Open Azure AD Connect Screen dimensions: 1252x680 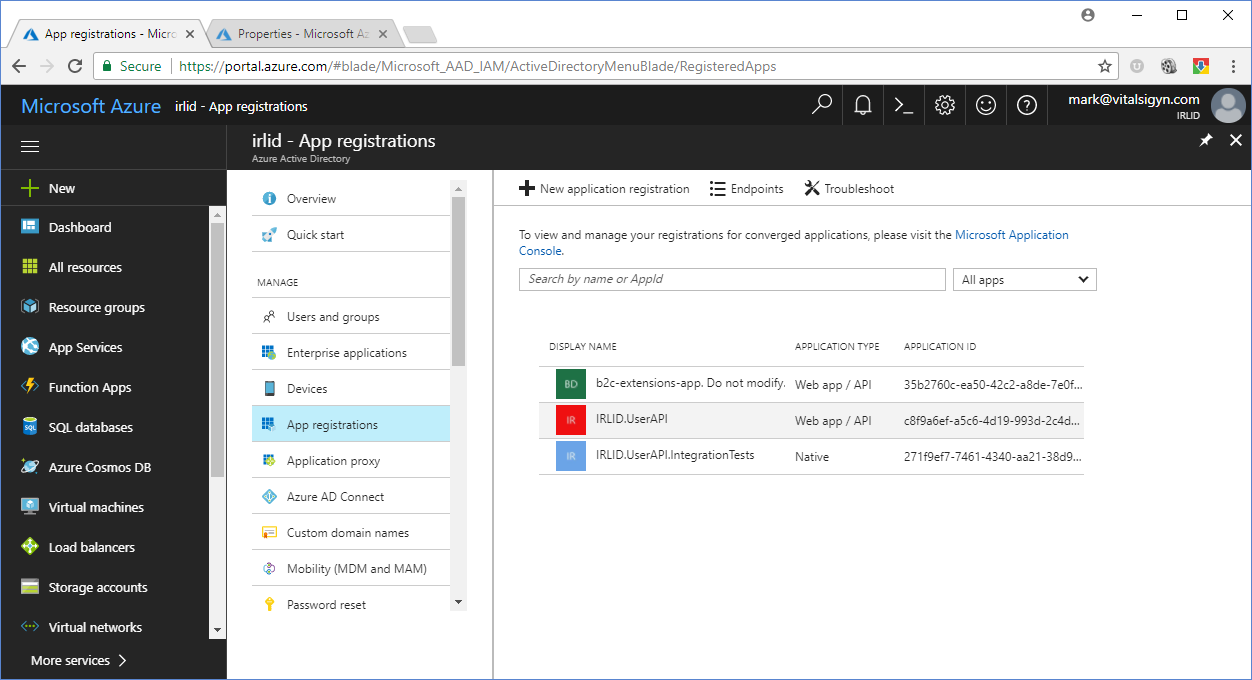coord(351,496)
